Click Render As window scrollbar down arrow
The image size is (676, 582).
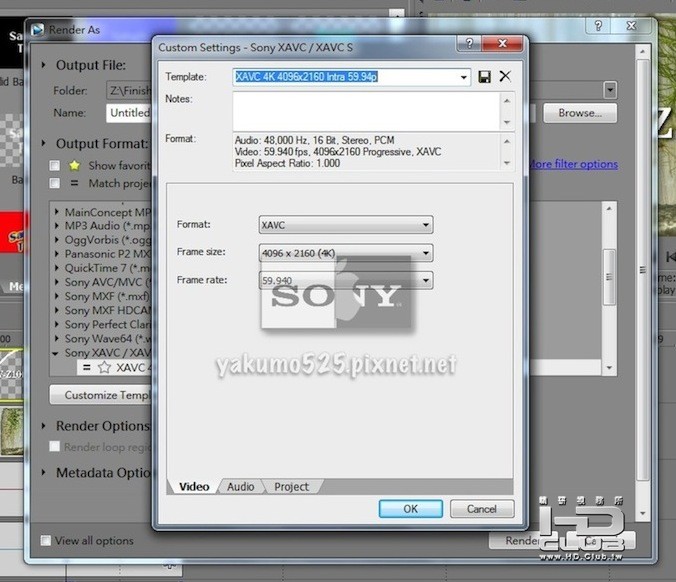pos(642,513)
